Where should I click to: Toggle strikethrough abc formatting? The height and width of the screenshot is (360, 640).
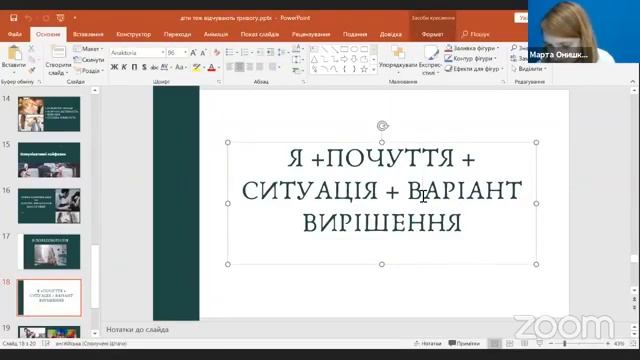click(x=154, y=67)
